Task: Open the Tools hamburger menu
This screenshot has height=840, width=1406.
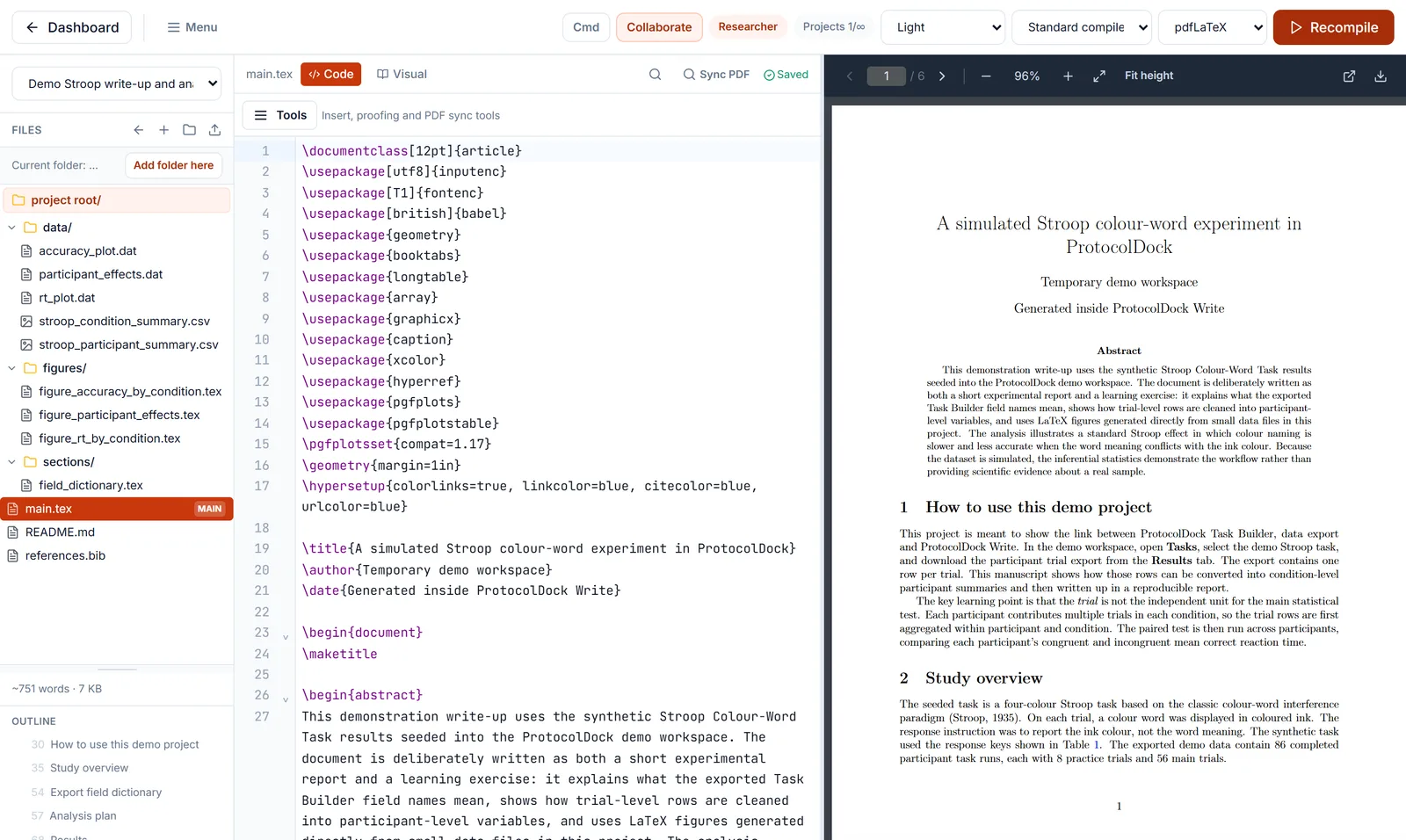Action: [280, 115]
